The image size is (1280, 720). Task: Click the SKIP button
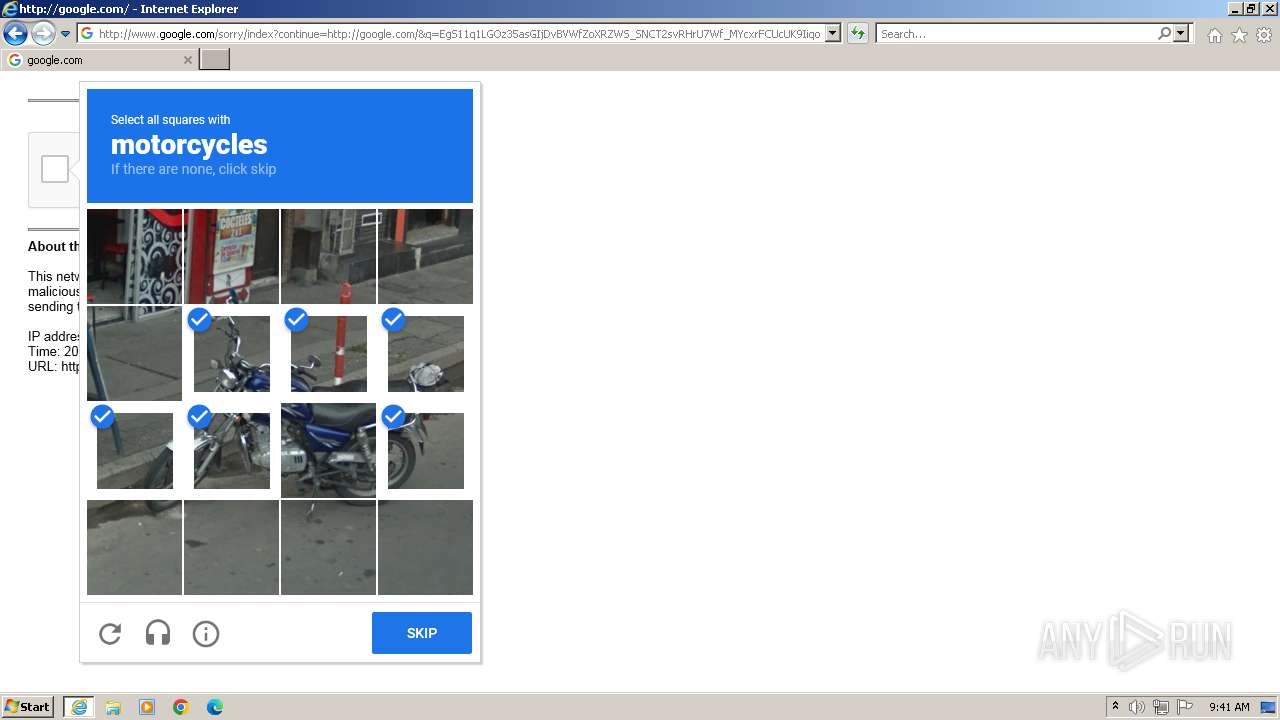pos(422,633)
